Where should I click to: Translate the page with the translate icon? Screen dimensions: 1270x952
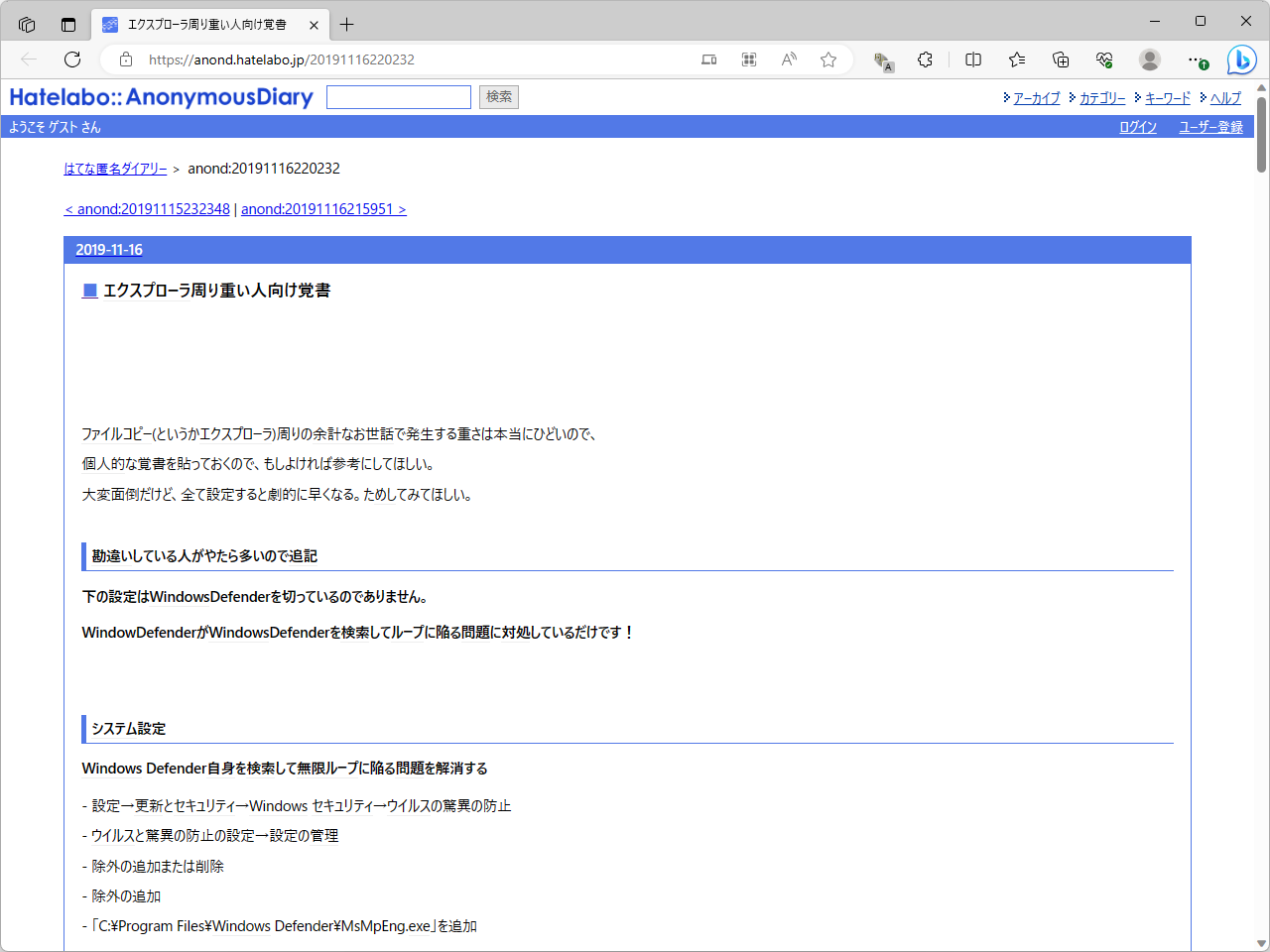coord(881,59)
